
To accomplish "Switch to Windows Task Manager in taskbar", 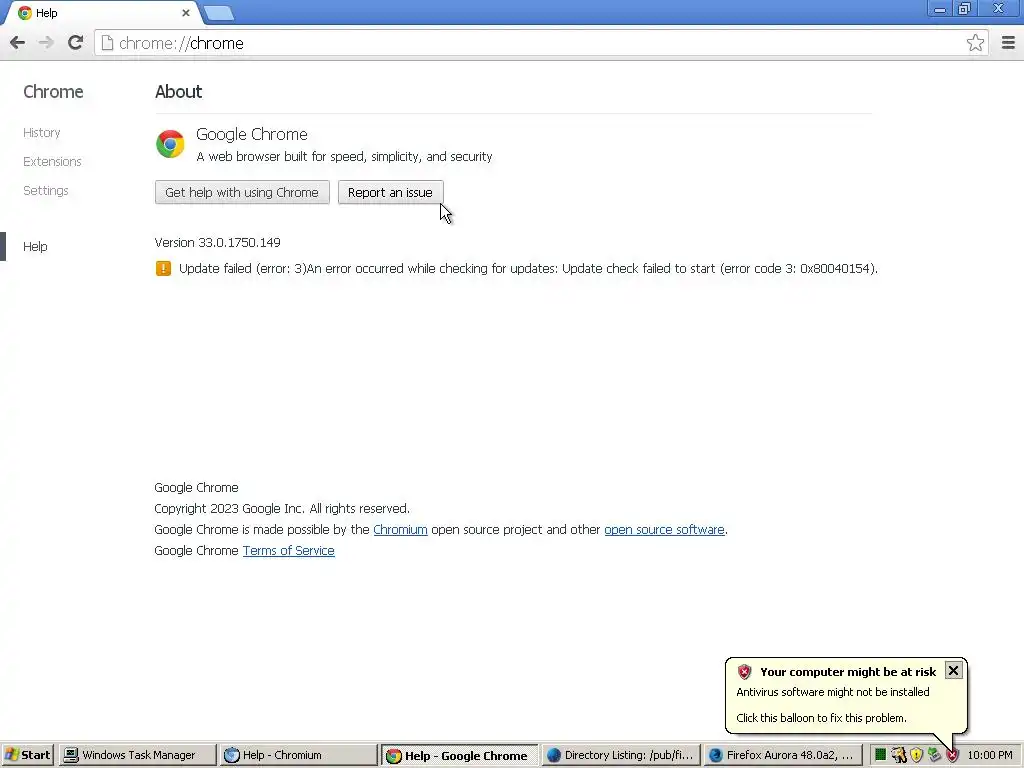I will [137, 755].
